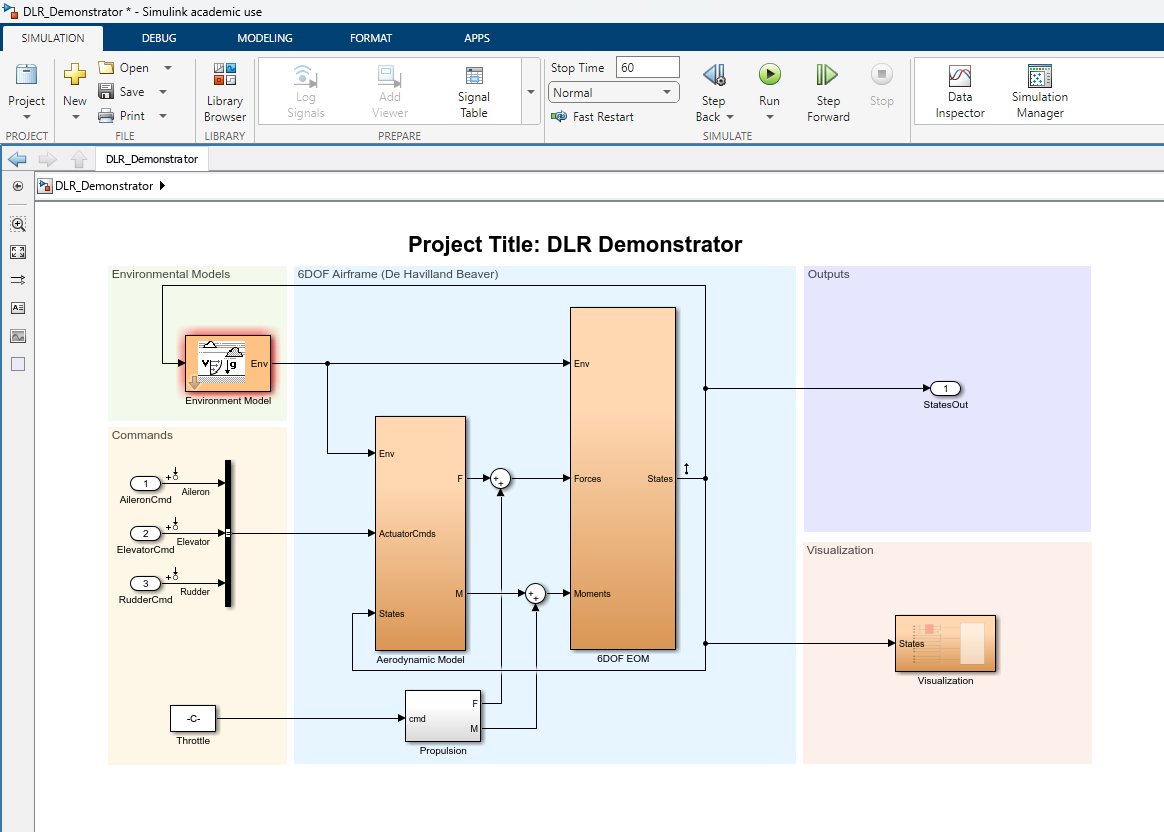Click the Add Viewer icon
Image resolution: width=1164 pixels, height=832 pixels.
[x=390, y=76]
